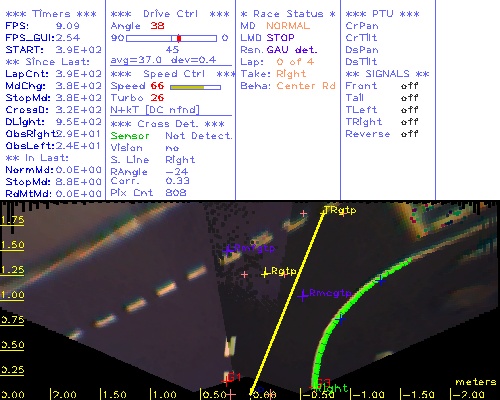
Task: Click the yellow TRgtp marker label
Action: 340,210
